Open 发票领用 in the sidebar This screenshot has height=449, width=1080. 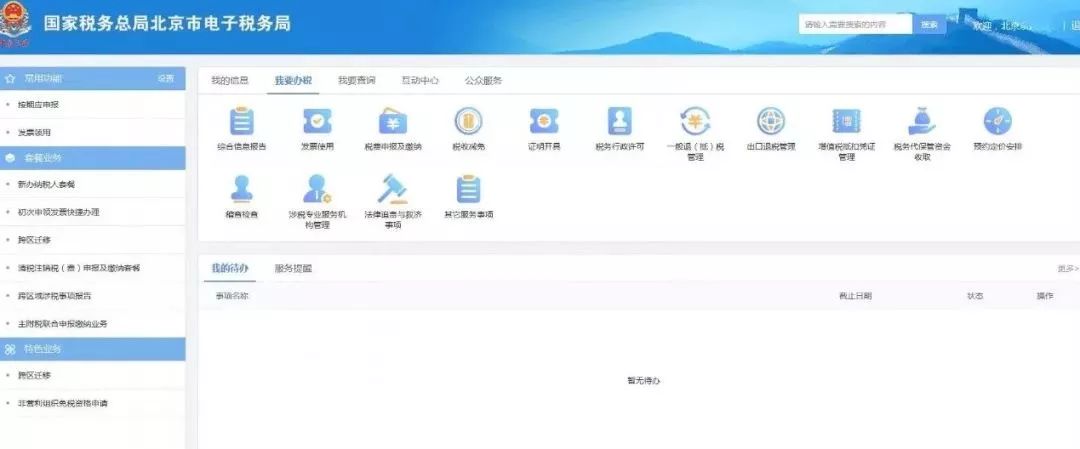34,132
